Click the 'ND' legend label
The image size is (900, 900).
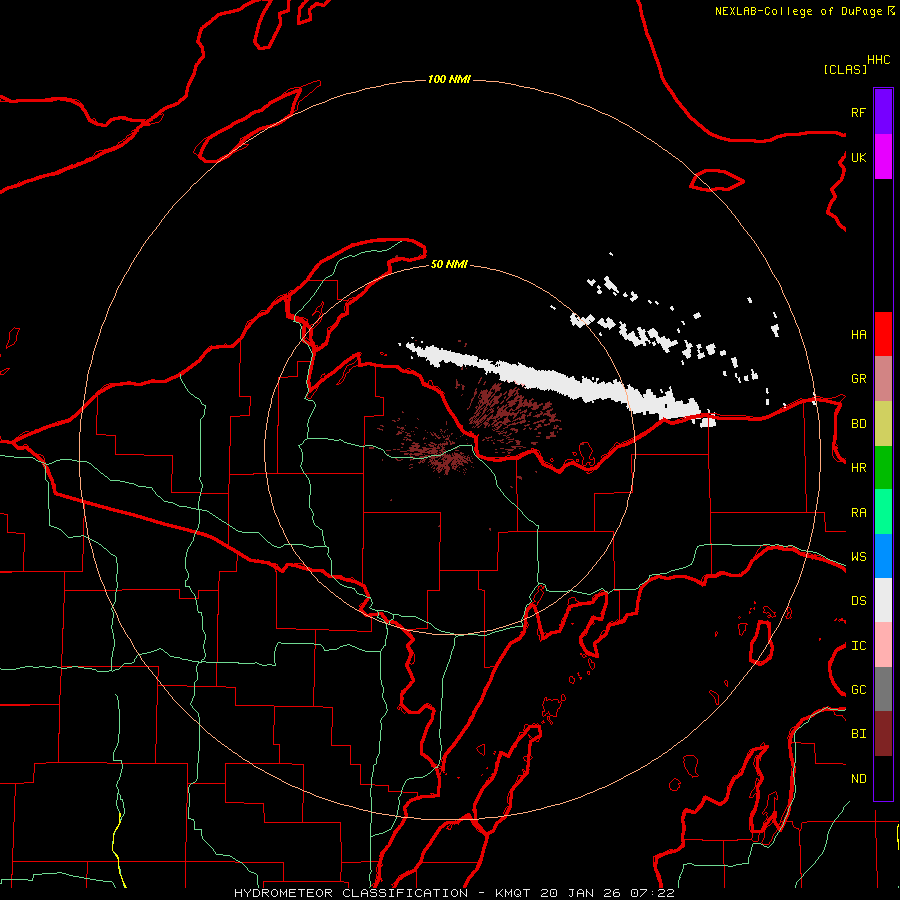point(858,779)
